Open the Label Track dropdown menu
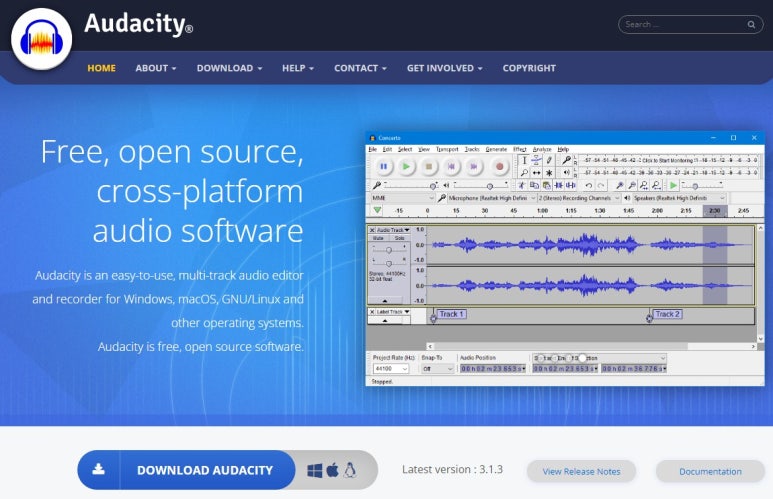The height and width of the screenshot is (499, 773). pos(393,312)
